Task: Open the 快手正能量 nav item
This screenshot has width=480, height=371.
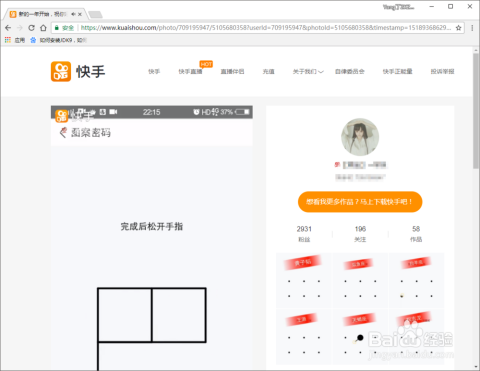Action: click(x=397, y=71)
